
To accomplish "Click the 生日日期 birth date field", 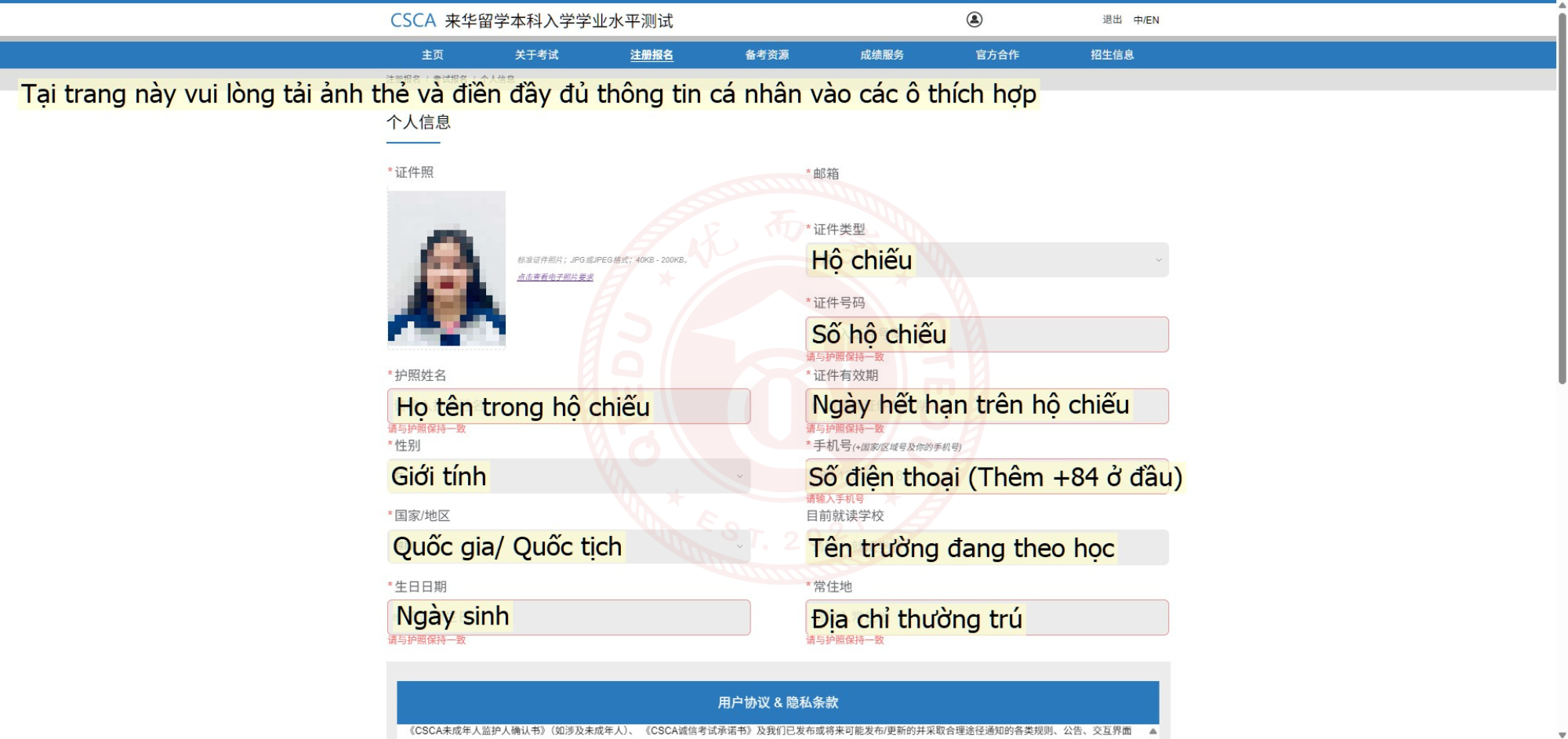I will 568,618.
